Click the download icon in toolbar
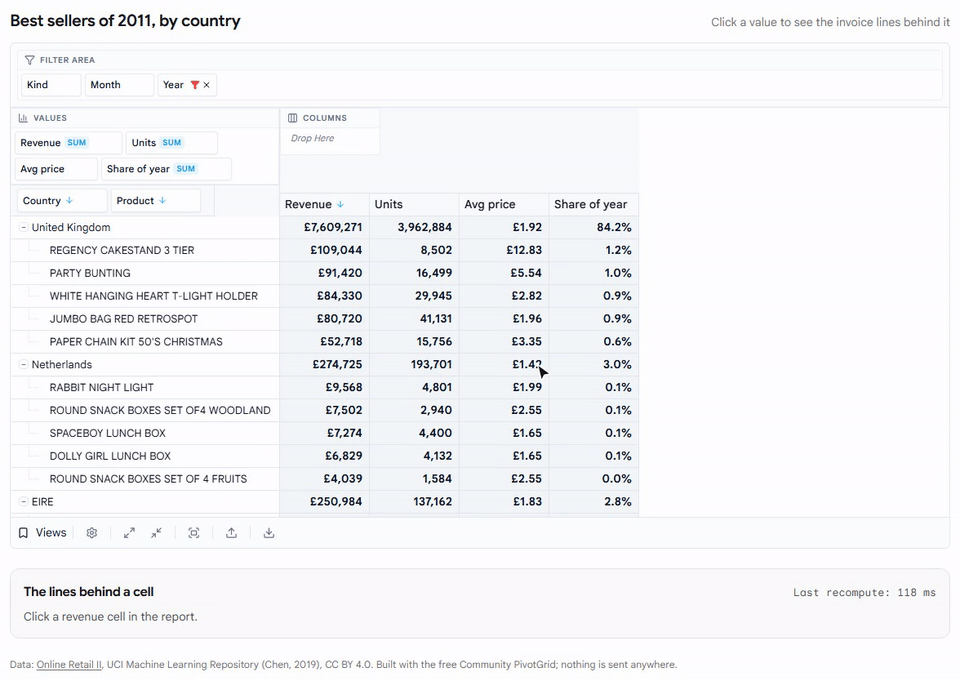 click(x=269, y=533)
